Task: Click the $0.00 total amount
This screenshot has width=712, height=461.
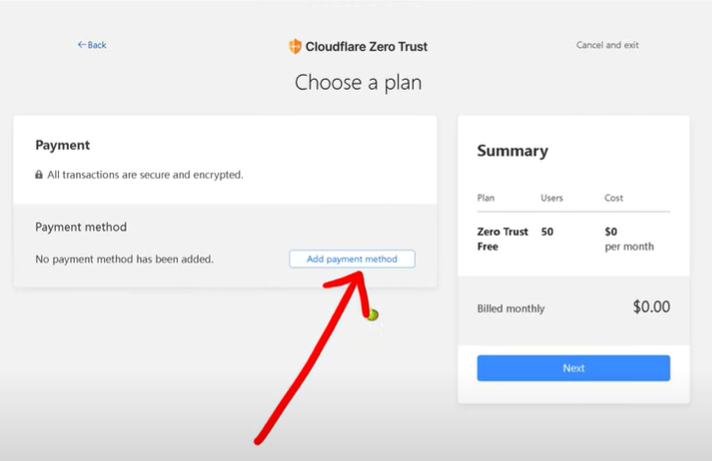Action: (652, 307)
